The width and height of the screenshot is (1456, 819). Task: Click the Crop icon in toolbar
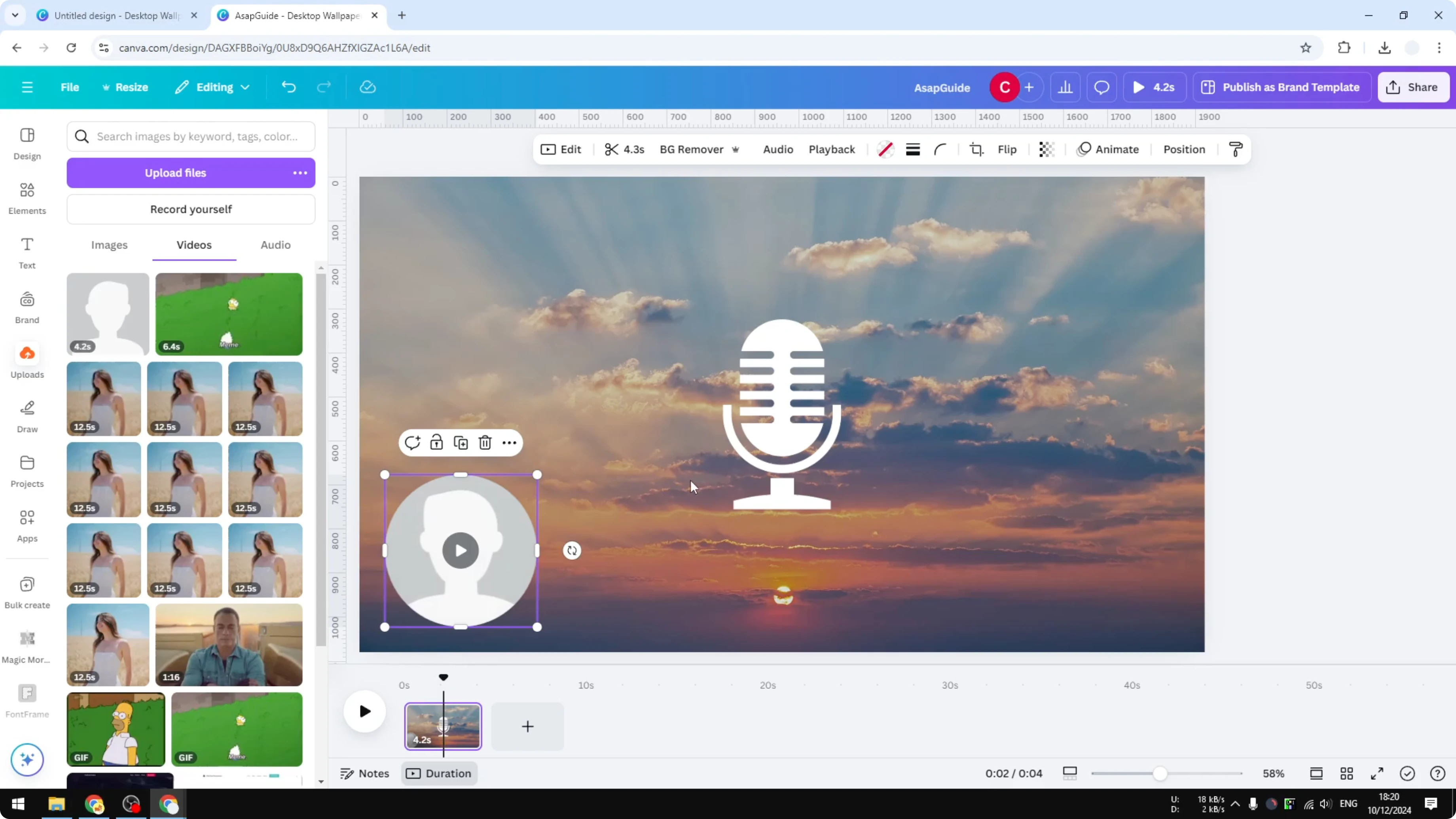(x=976, y=149)
